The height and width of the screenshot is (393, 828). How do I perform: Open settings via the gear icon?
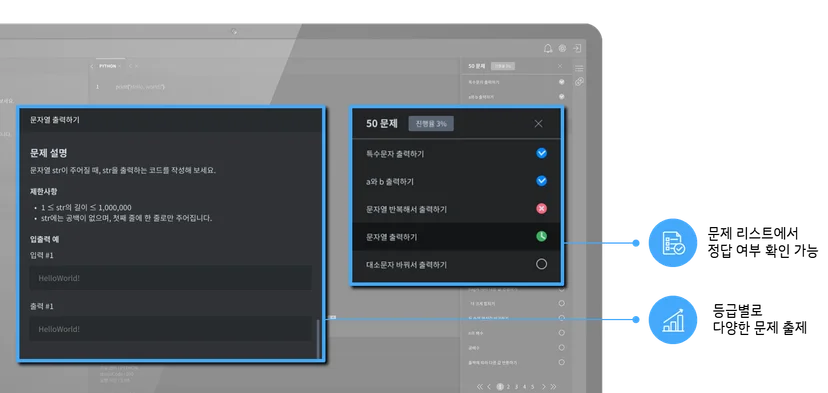click(x=562, y=48)
